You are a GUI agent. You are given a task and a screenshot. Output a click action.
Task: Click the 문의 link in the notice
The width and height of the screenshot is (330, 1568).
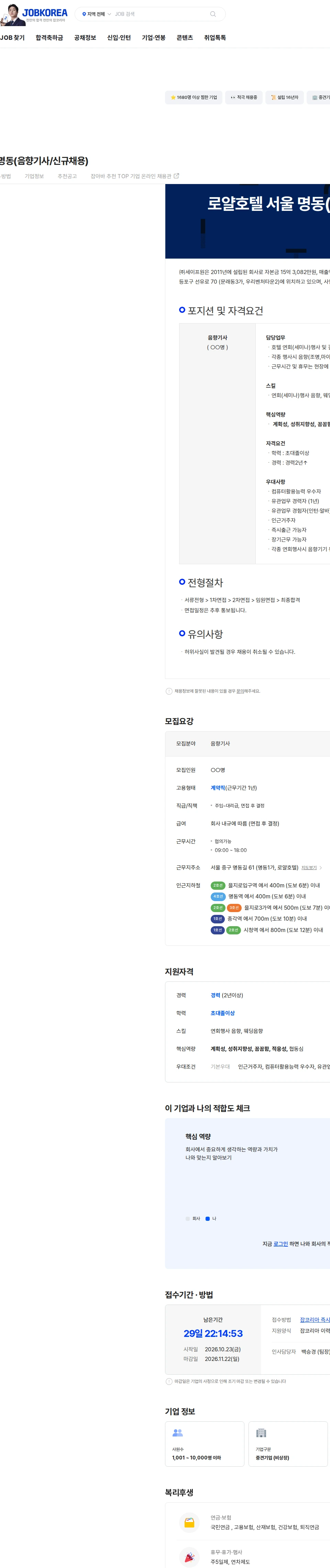tap(240, 691)
